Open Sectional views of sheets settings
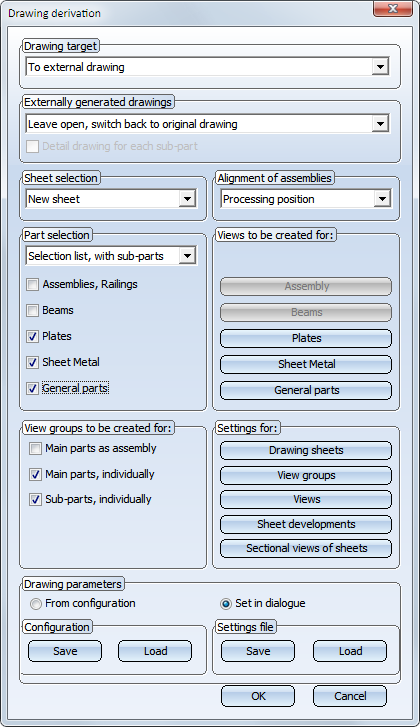Screen dimensions: 420x727 click(306, 548)
